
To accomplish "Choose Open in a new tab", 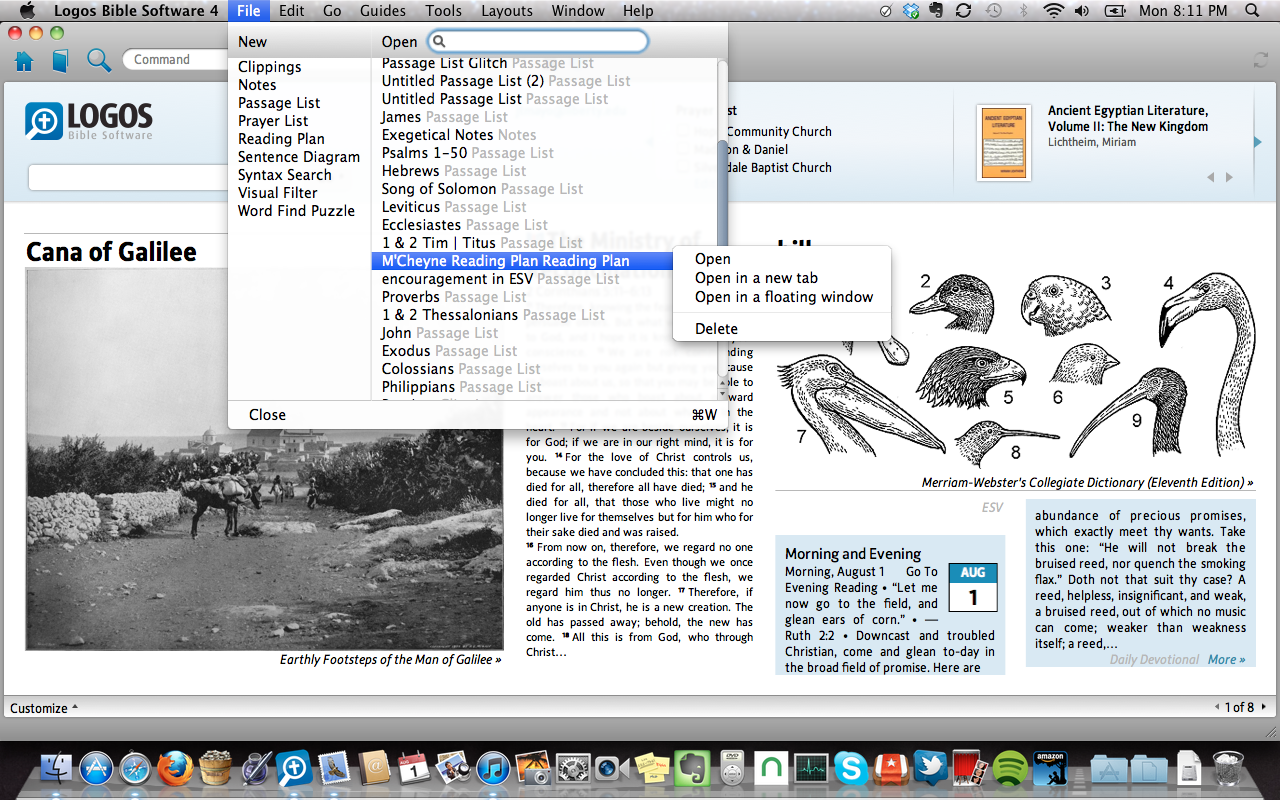I will pyautogui.click(x=756, y=278).
